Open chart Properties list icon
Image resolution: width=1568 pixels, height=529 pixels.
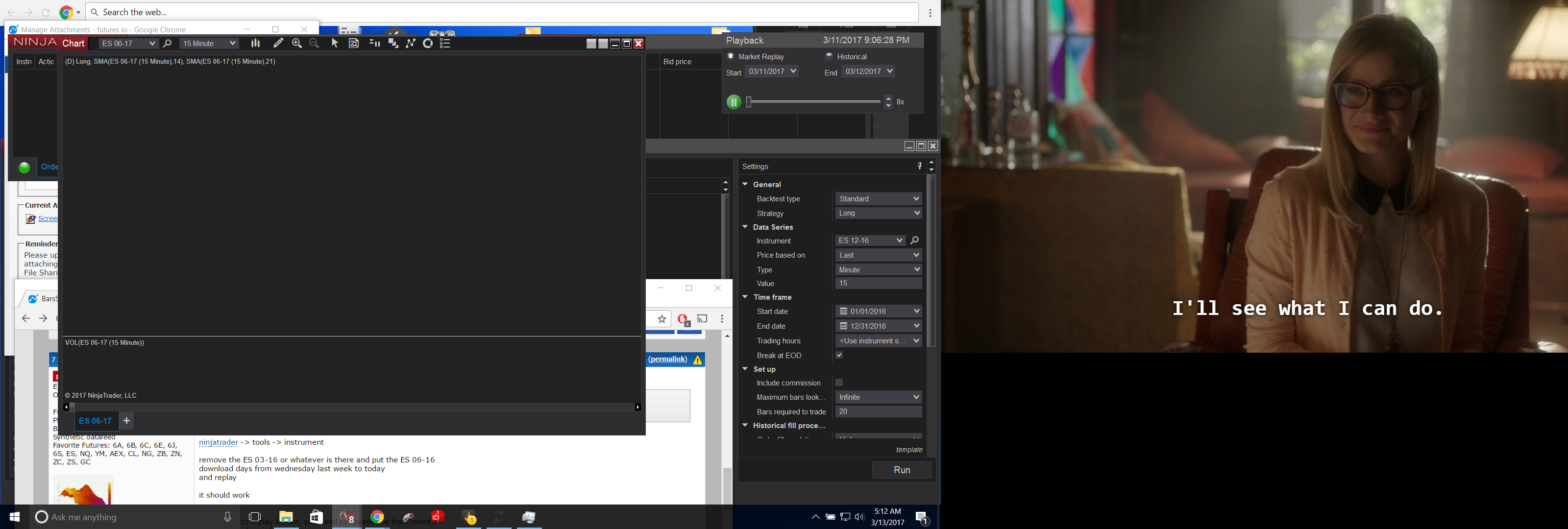(x=445, y=43)
